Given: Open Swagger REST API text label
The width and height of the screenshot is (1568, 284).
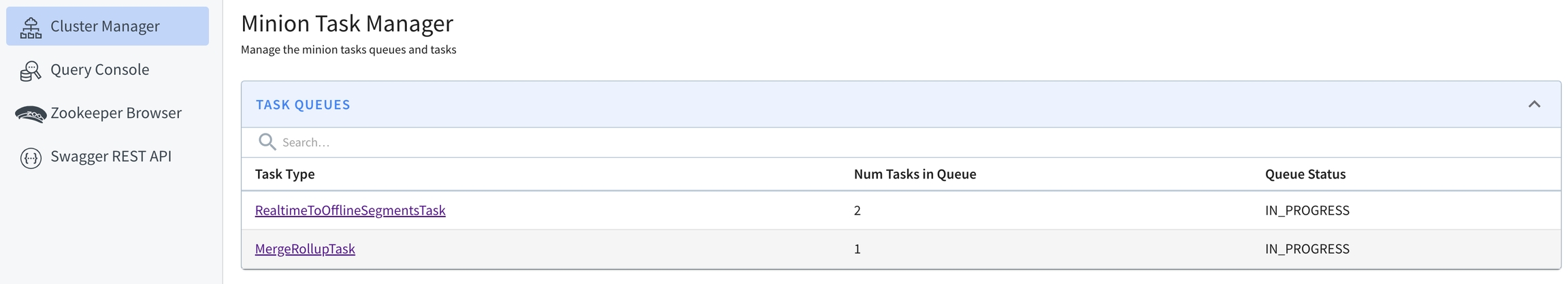Looking at the screenshot, I should click(x=111, y=157).
